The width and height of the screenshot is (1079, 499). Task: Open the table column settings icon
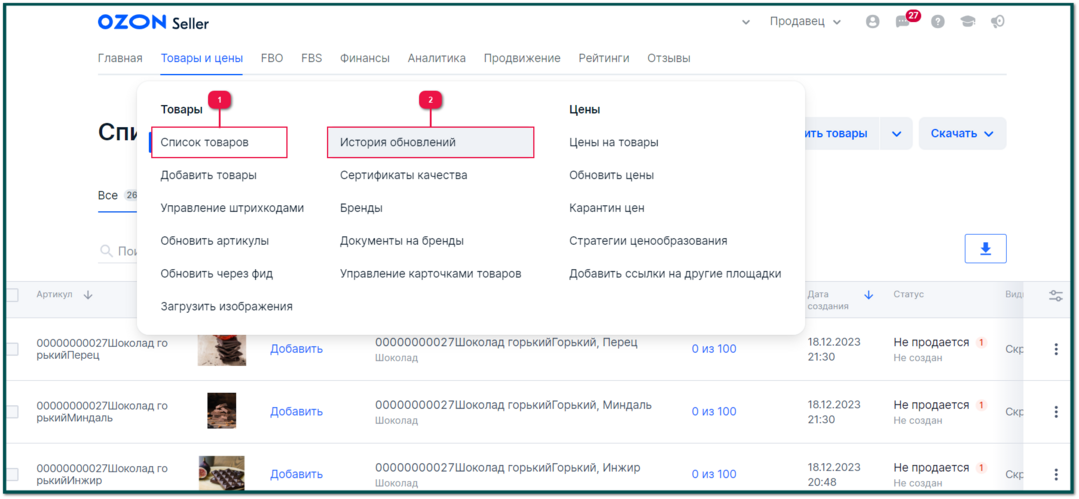tap(1056, 296)
